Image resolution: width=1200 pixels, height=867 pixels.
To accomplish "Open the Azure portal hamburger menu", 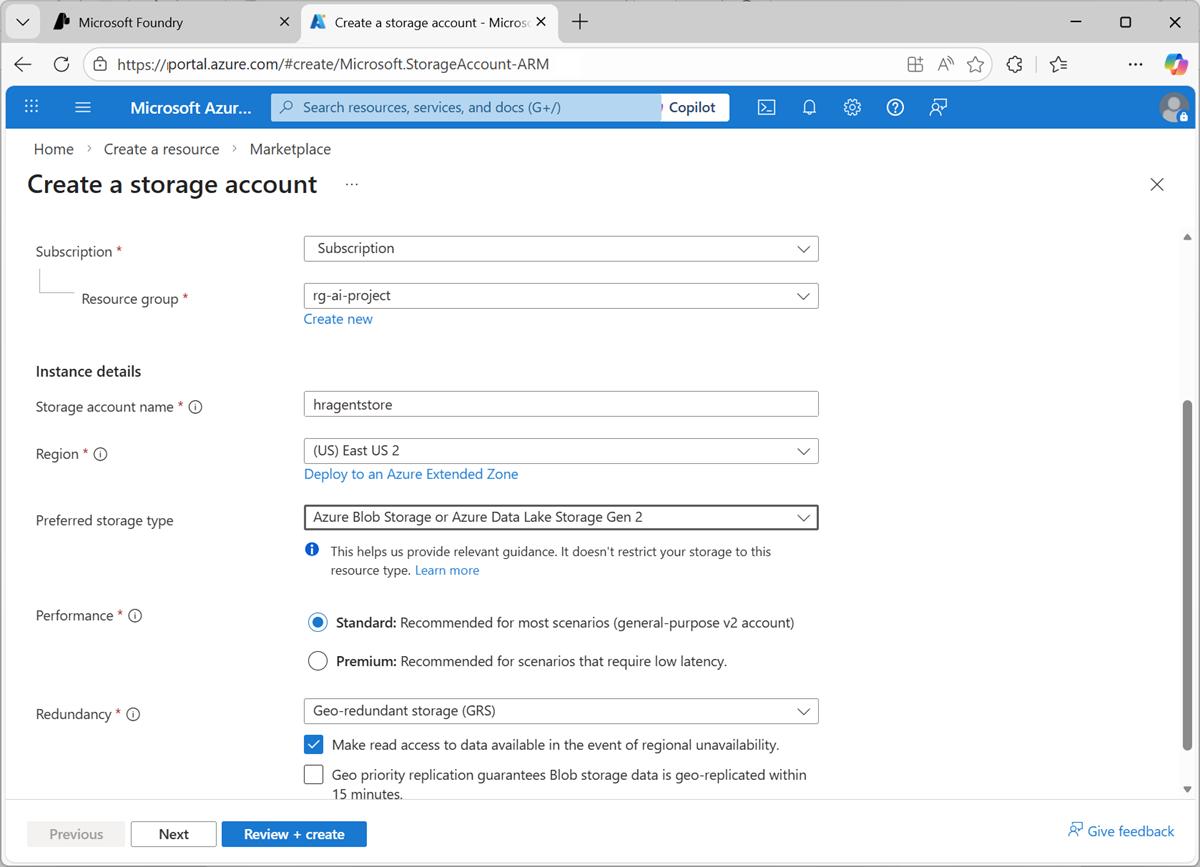I will [83, 107].
